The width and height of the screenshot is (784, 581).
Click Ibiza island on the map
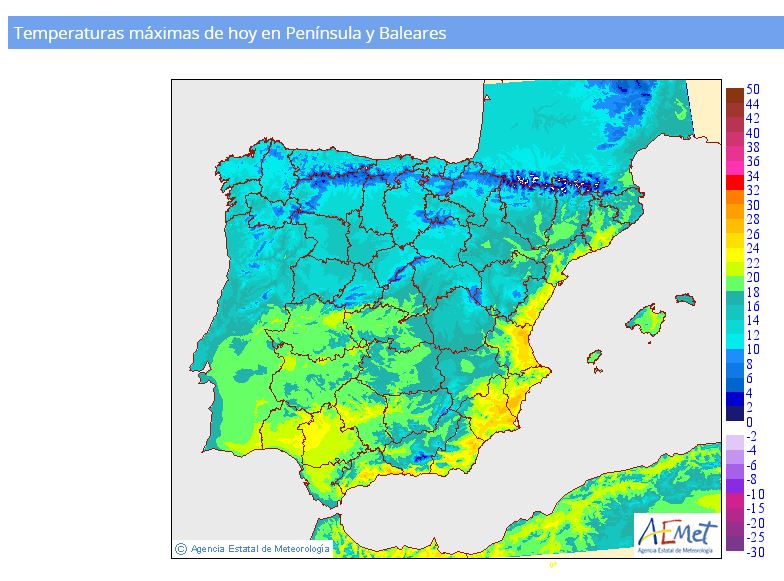[594, 357]
